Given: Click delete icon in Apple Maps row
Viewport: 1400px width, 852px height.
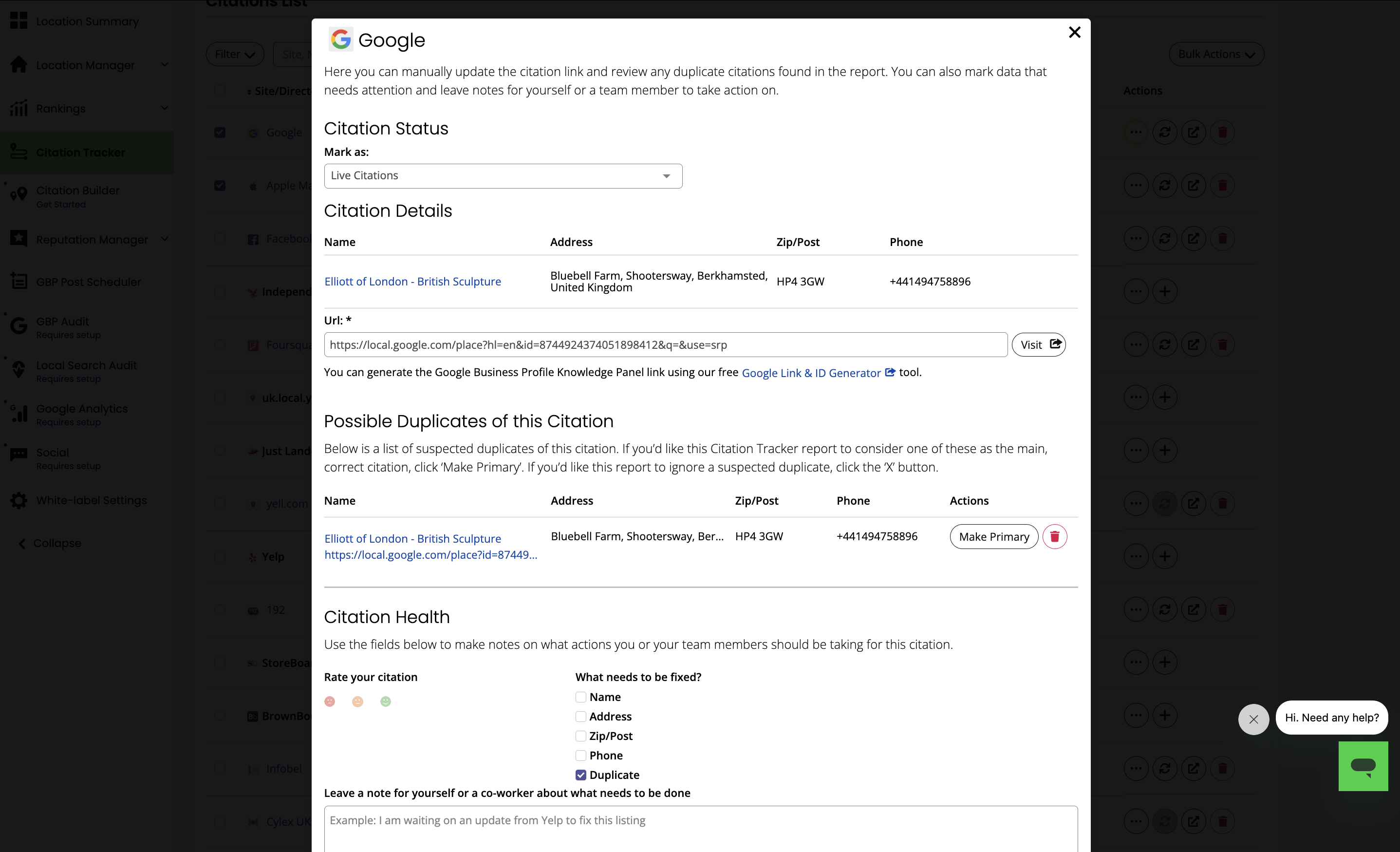Looking at the screenshot, I should pyautogui.click(x=1223, y=185).
